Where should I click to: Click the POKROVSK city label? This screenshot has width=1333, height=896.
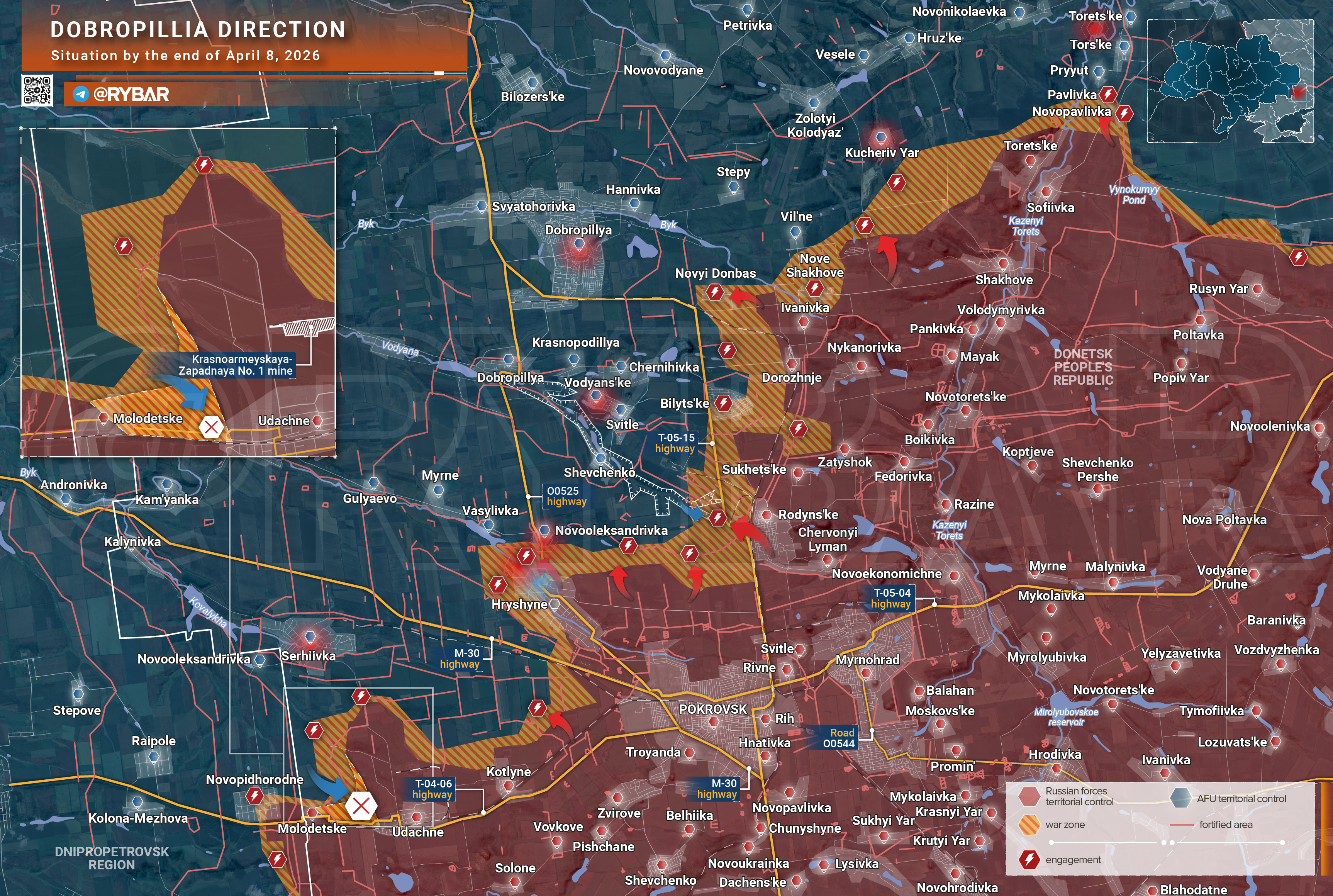tap(712, 709)
